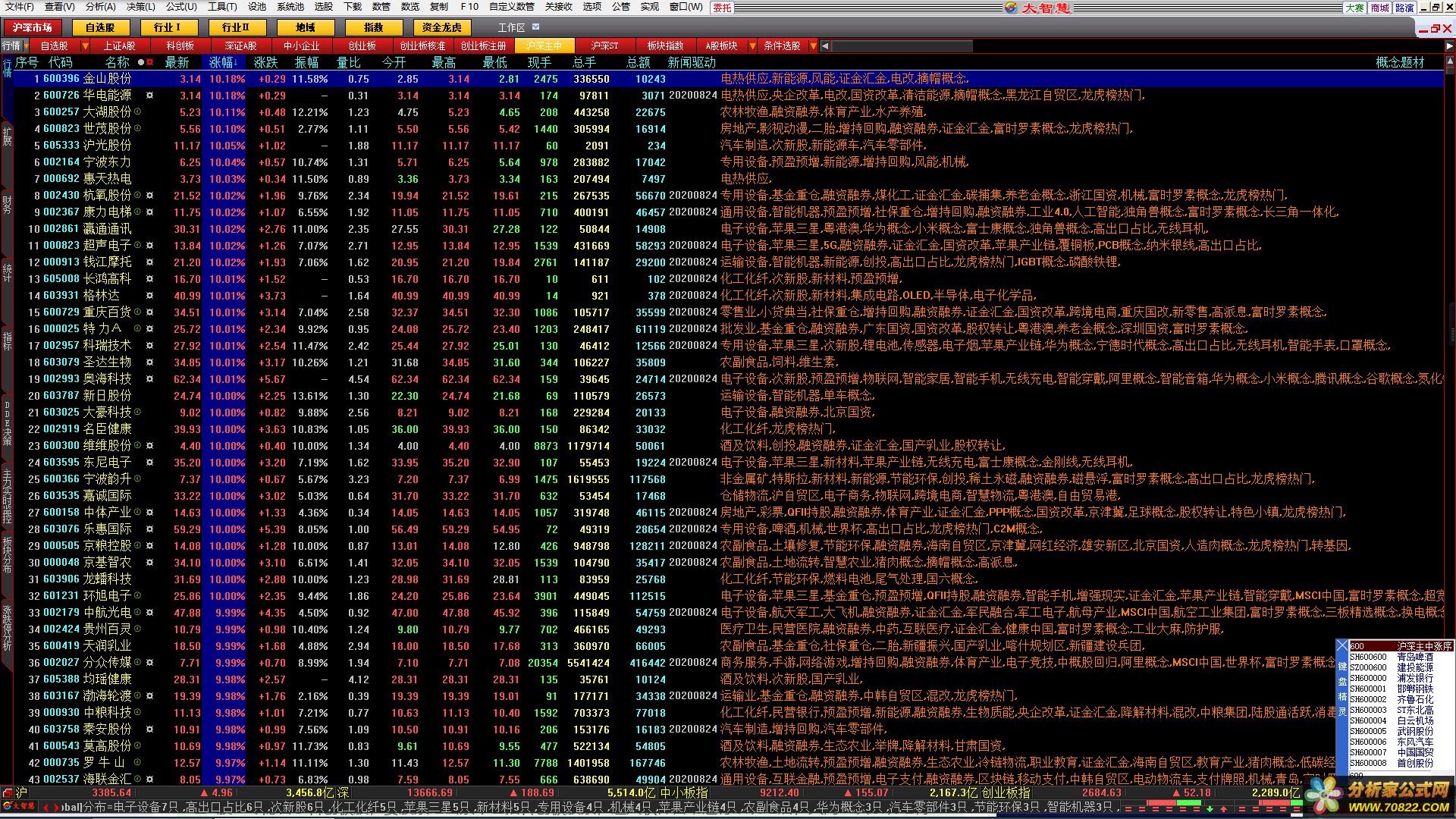Open the 窗口(W) menu

point(686,7)
